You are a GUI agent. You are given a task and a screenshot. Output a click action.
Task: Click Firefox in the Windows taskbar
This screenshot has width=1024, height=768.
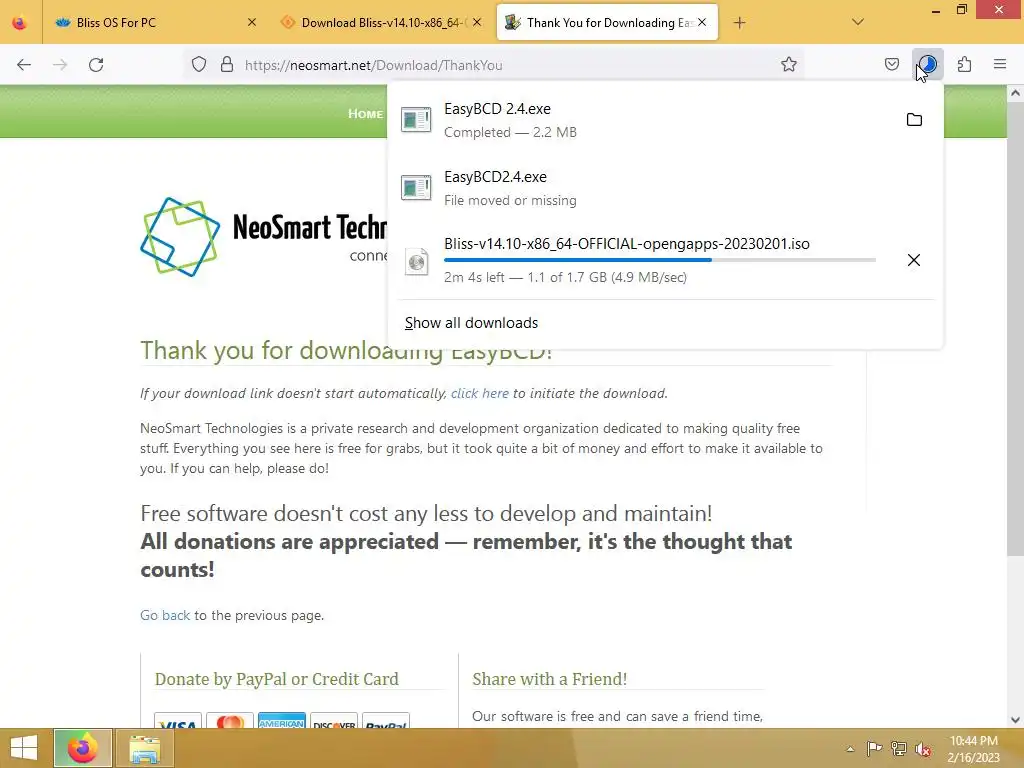coord(83,748)
